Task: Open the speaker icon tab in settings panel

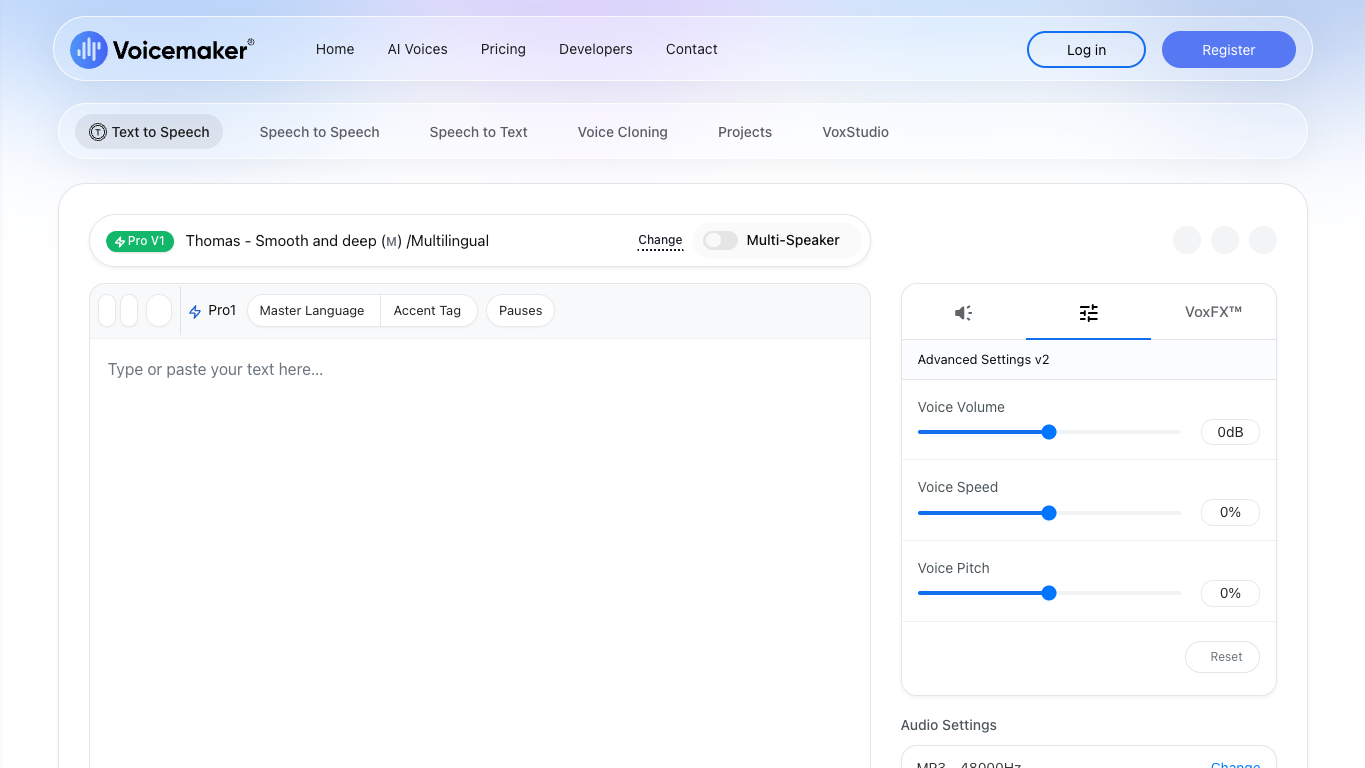Action: point(963,312)
